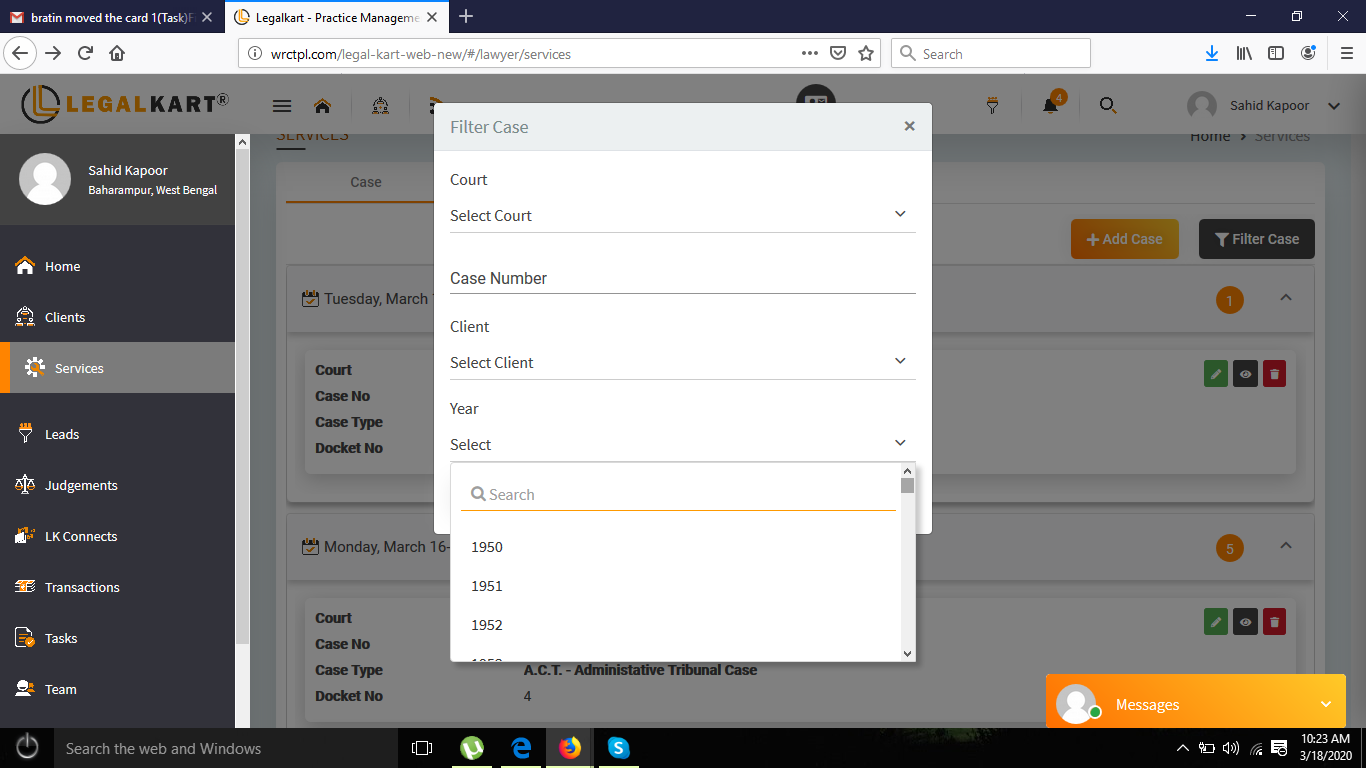Click the red delete icon on first case
1366x768 pixels.
[x=1274, y=374]
